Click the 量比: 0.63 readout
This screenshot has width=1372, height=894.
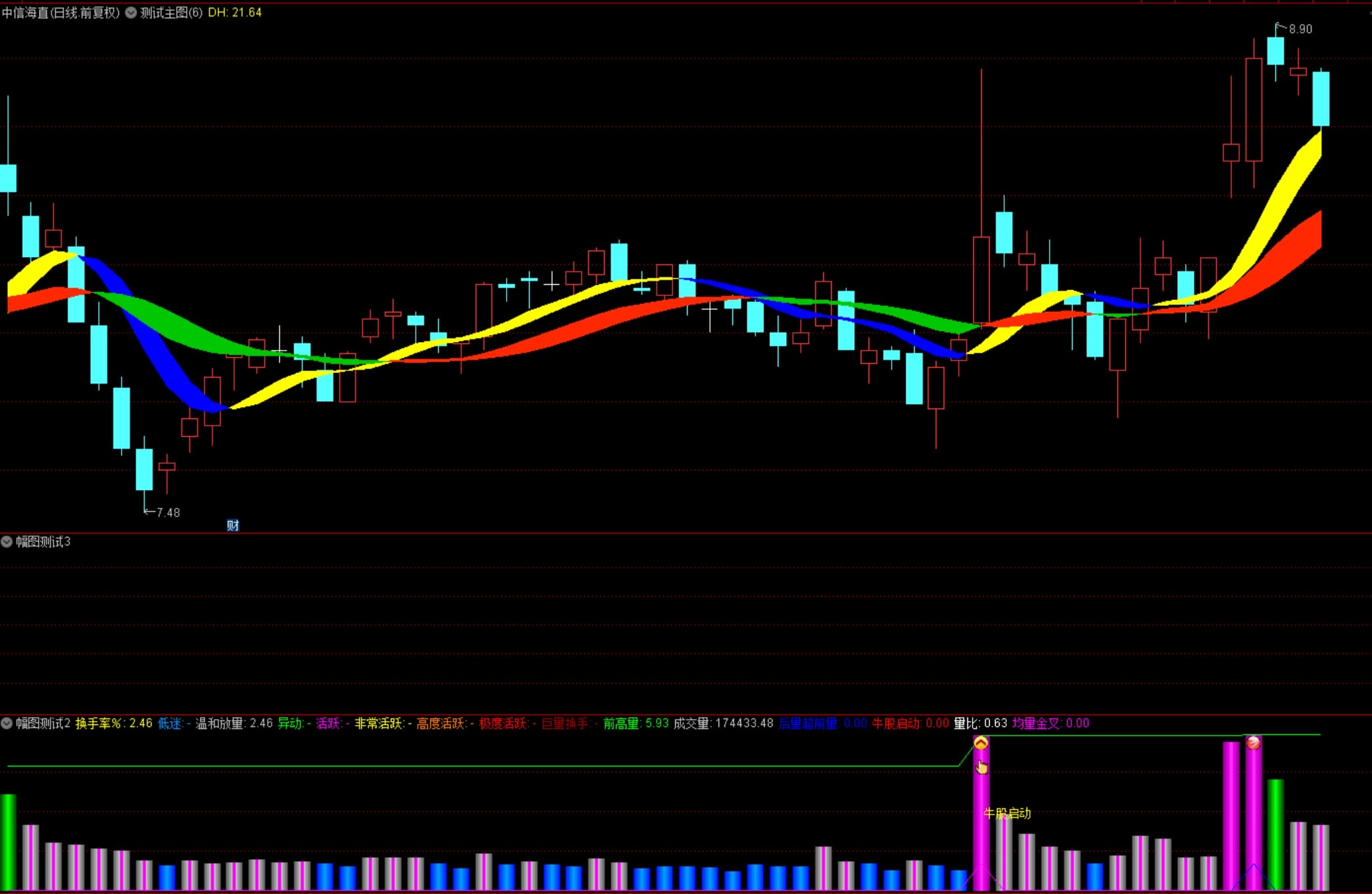click(980, 723)
